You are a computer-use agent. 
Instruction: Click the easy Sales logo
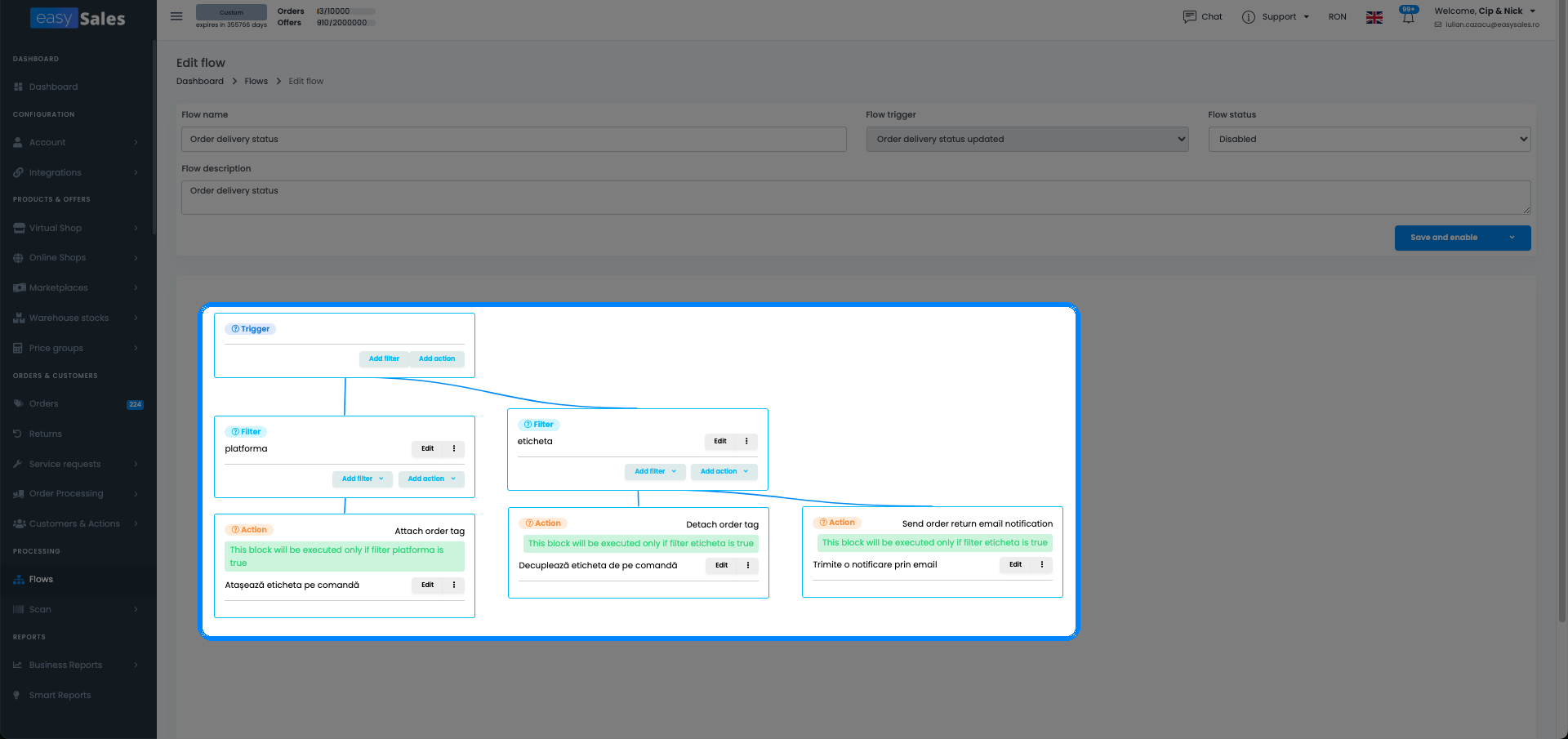pos(78,18)
